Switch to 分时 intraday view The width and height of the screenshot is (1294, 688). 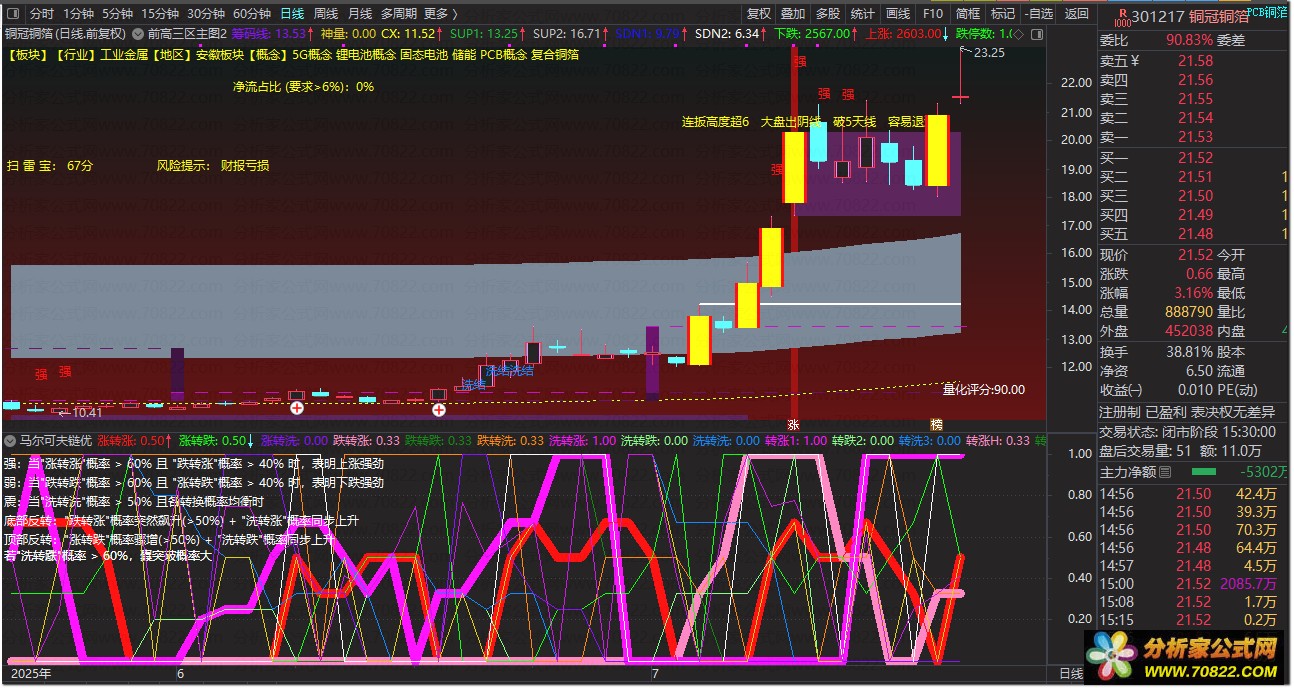pos(42,14)
